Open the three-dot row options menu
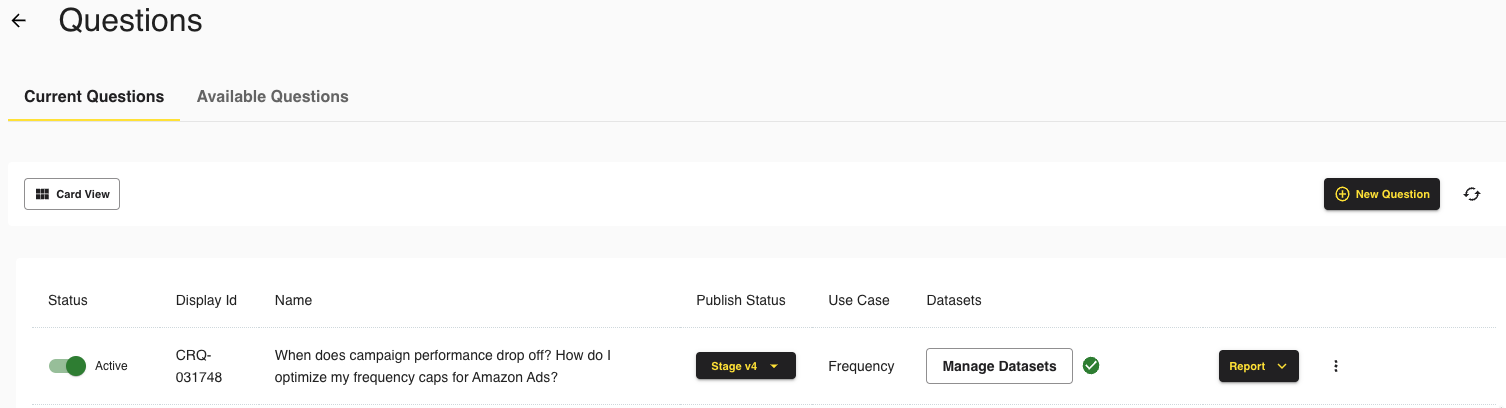This screenshot has width=1506, height=408. pos(1336,366)
